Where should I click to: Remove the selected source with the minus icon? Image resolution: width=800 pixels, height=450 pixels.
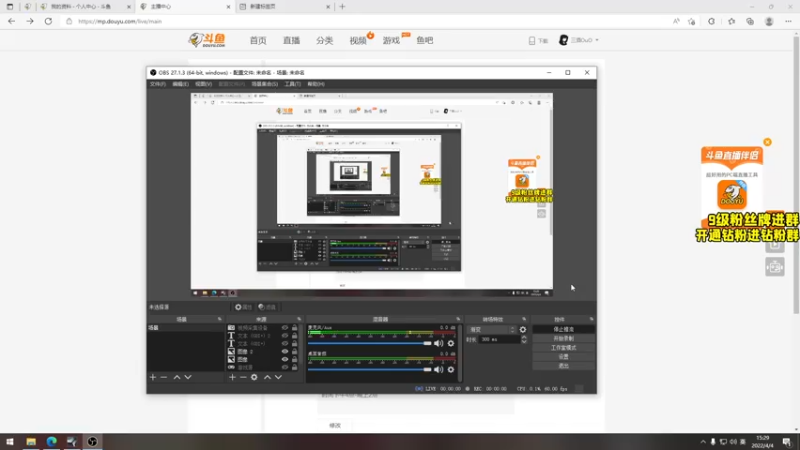243,377
